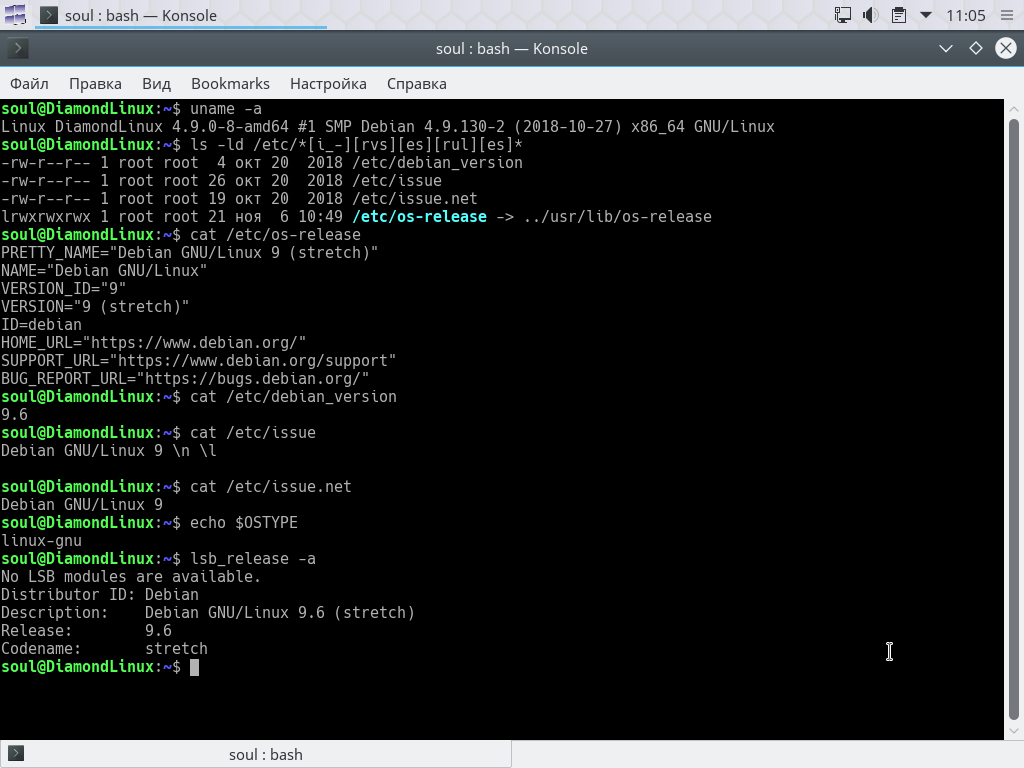Maximize Konsole with the diamond icon
The image size is (1024, 768).
976,48
